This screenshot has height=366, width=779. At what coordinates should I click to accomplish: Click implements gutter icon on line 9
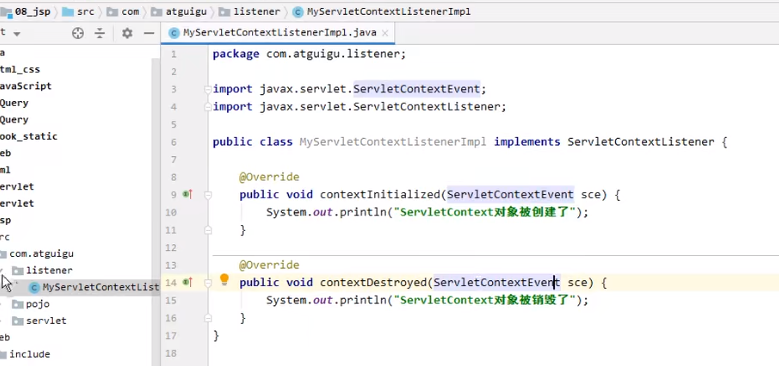(x=187, y=195)
